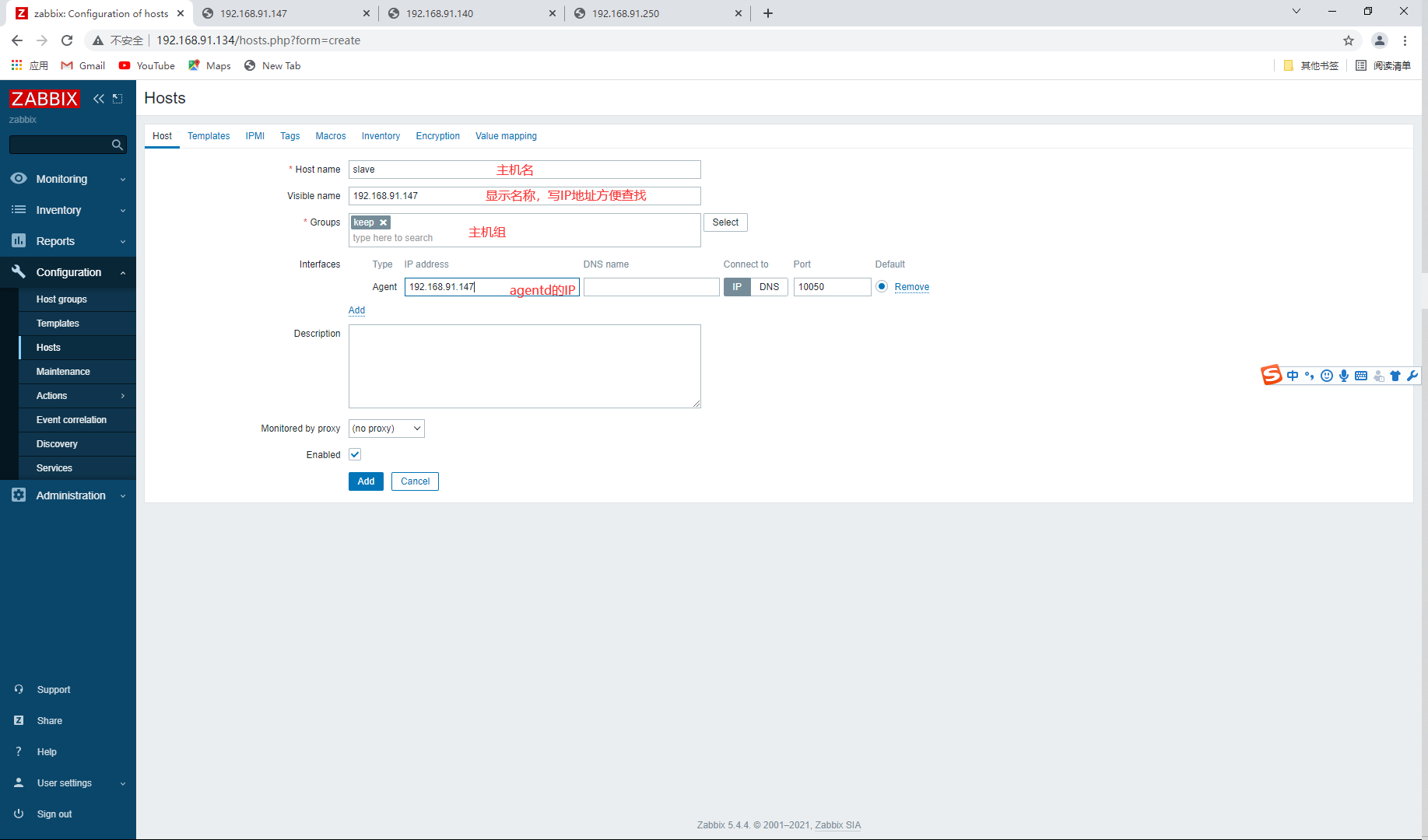Click the Sogou soft keyboard icon
The image size is (1428, 840).
(1361, 376)
